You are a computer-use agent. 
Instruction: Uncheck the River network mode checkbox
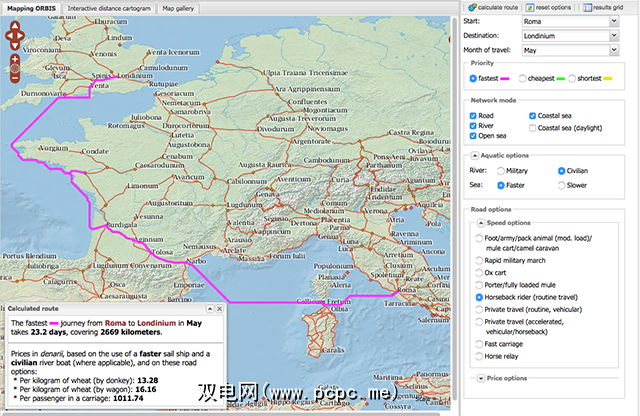pyautogui.click(x=474, y=128)
